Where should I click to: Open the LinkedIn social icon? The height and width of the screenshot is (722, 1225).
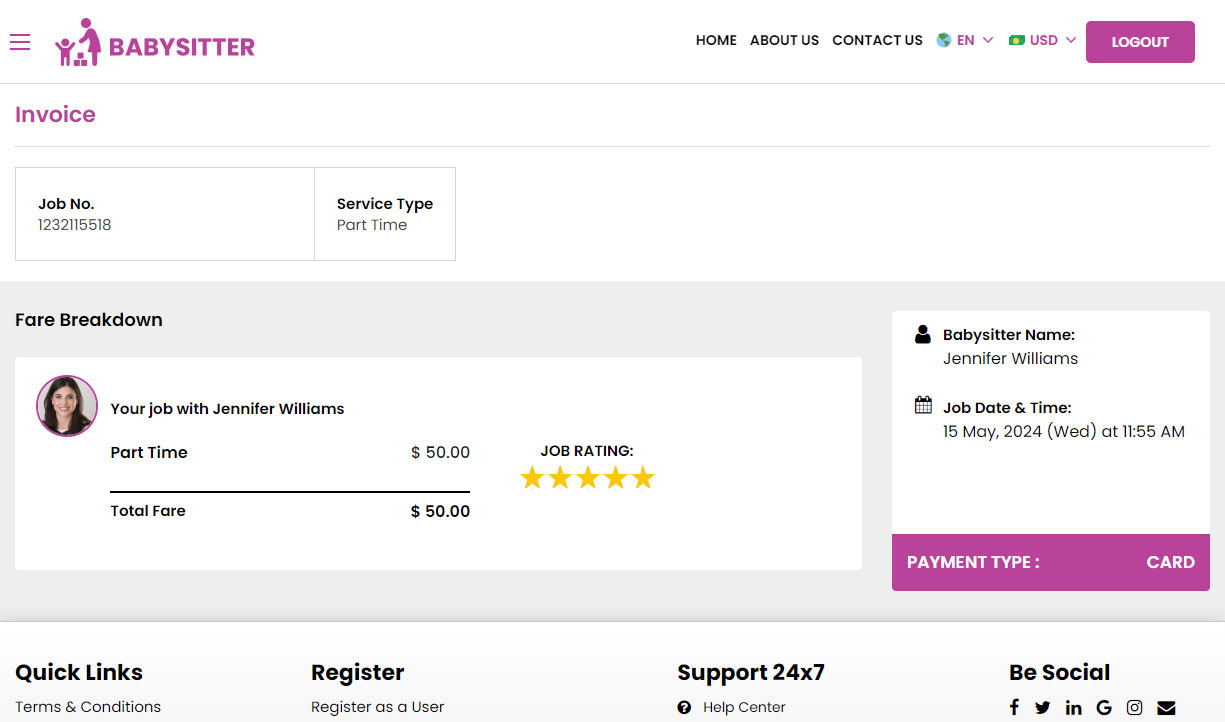(x=1074, y=707)
